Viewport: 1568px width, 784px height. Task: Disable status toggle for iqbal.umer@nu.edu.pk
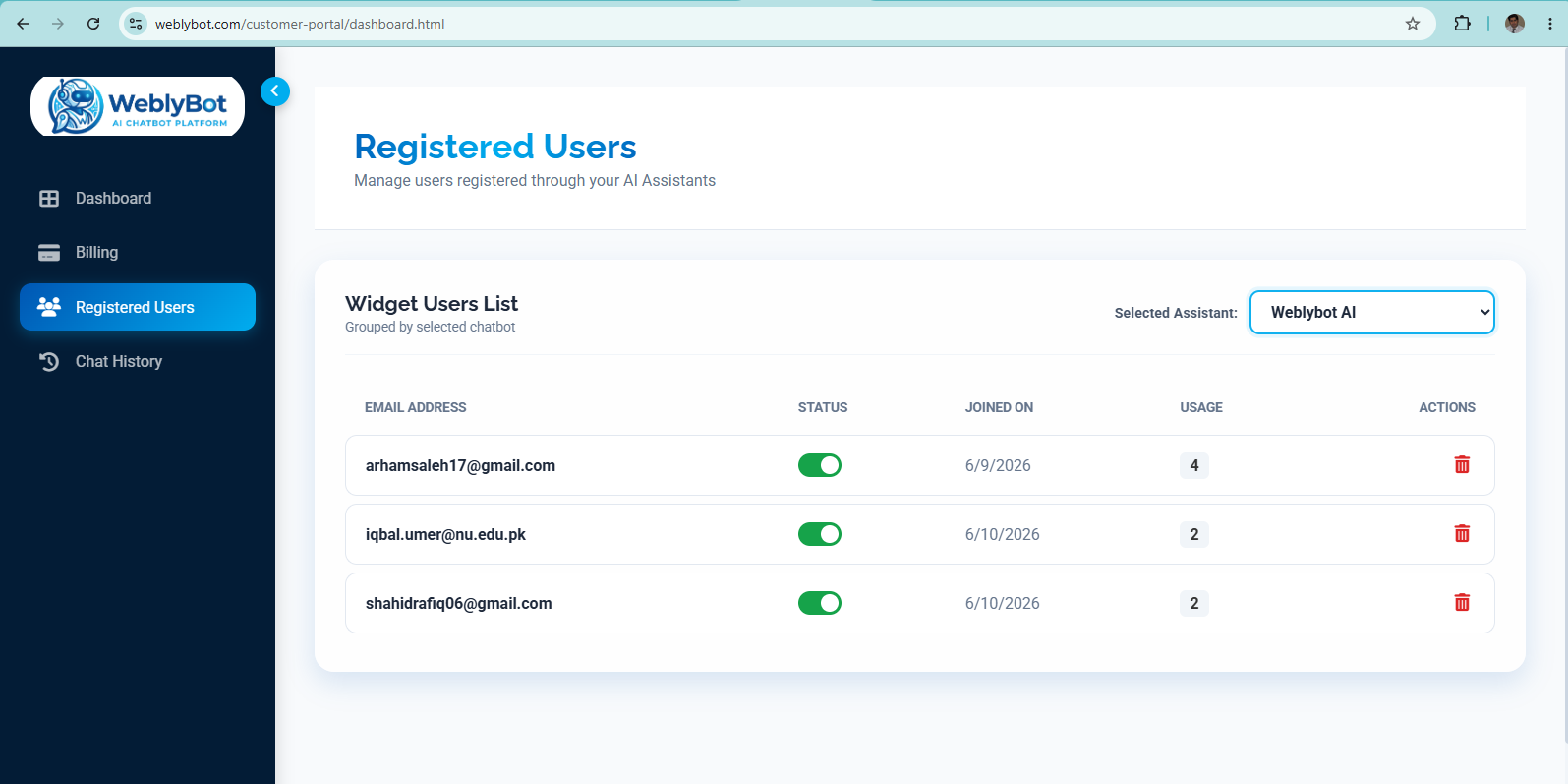(820, 534)
